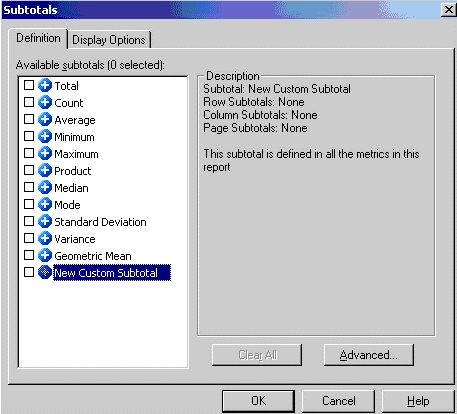Viewport: 457px width, 414px height.
Task: Enable the Maximum subtotal checkbox
Action: (29, 153)
